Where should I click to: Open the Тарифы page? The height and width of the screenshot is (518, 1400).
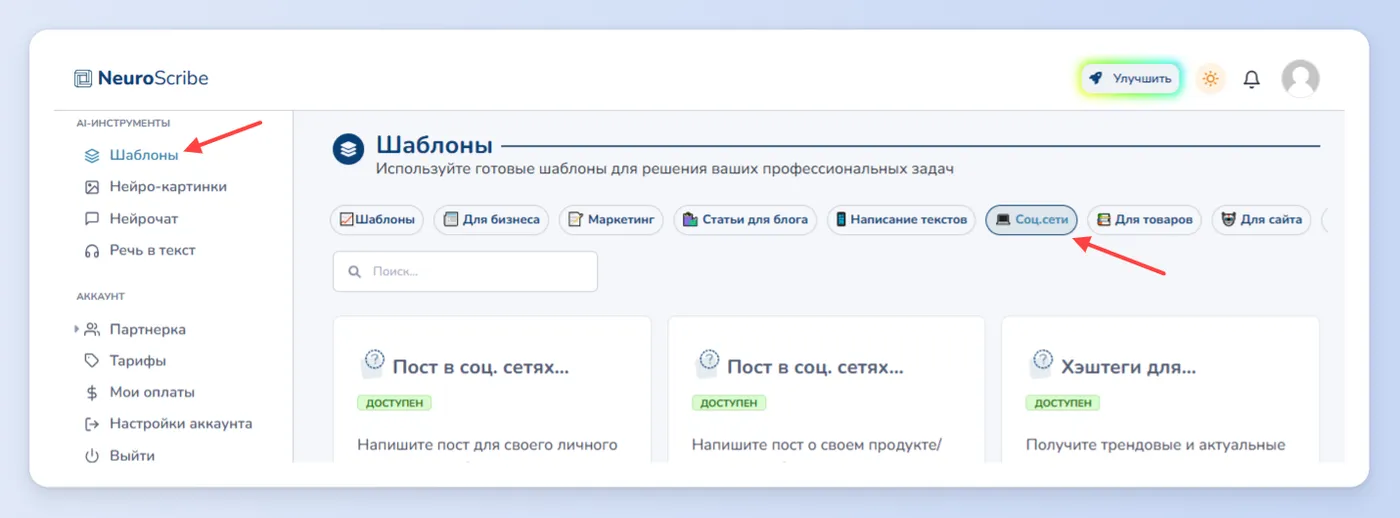(138, 360)
